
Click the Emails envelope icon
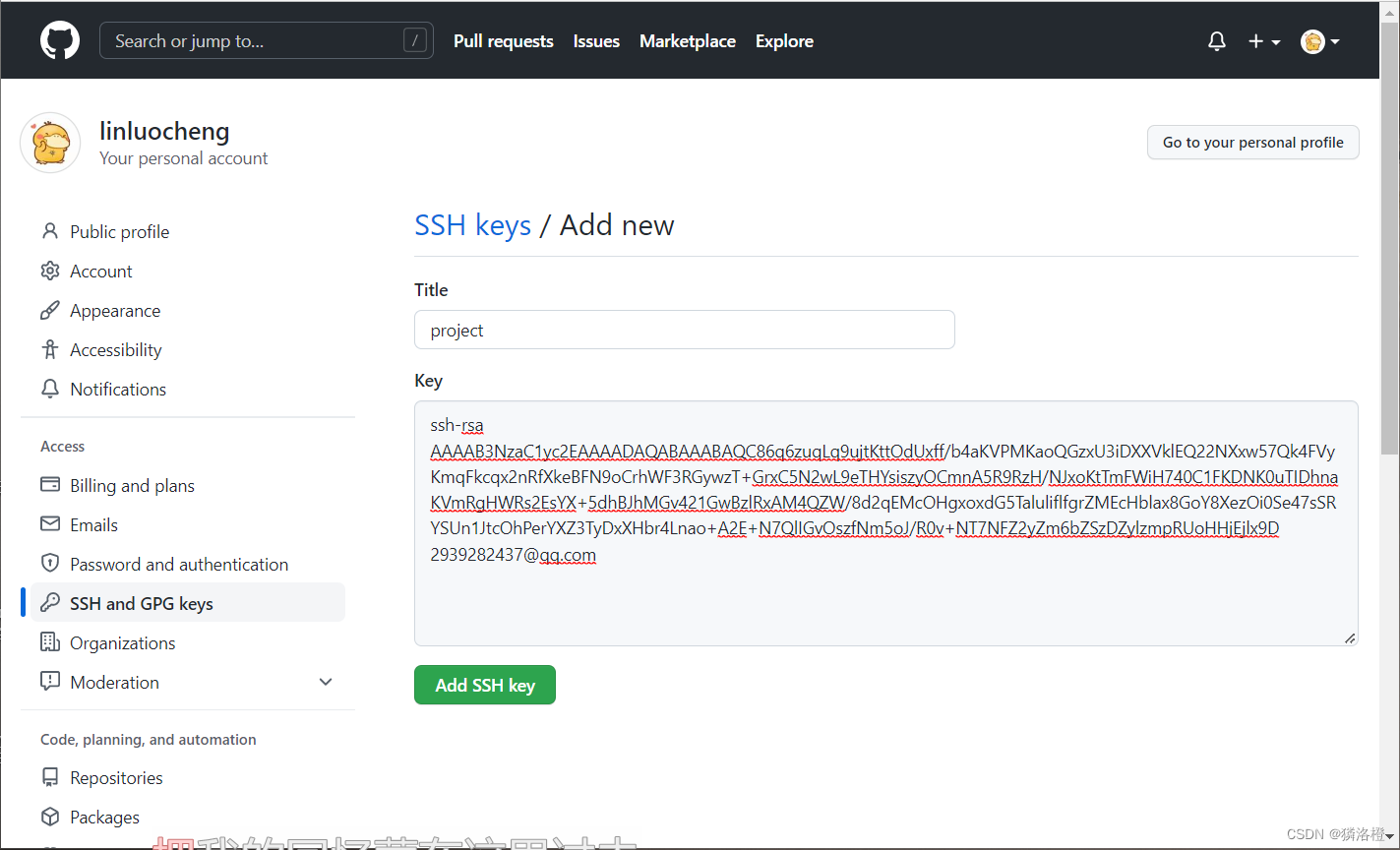[x=50, y=524]
